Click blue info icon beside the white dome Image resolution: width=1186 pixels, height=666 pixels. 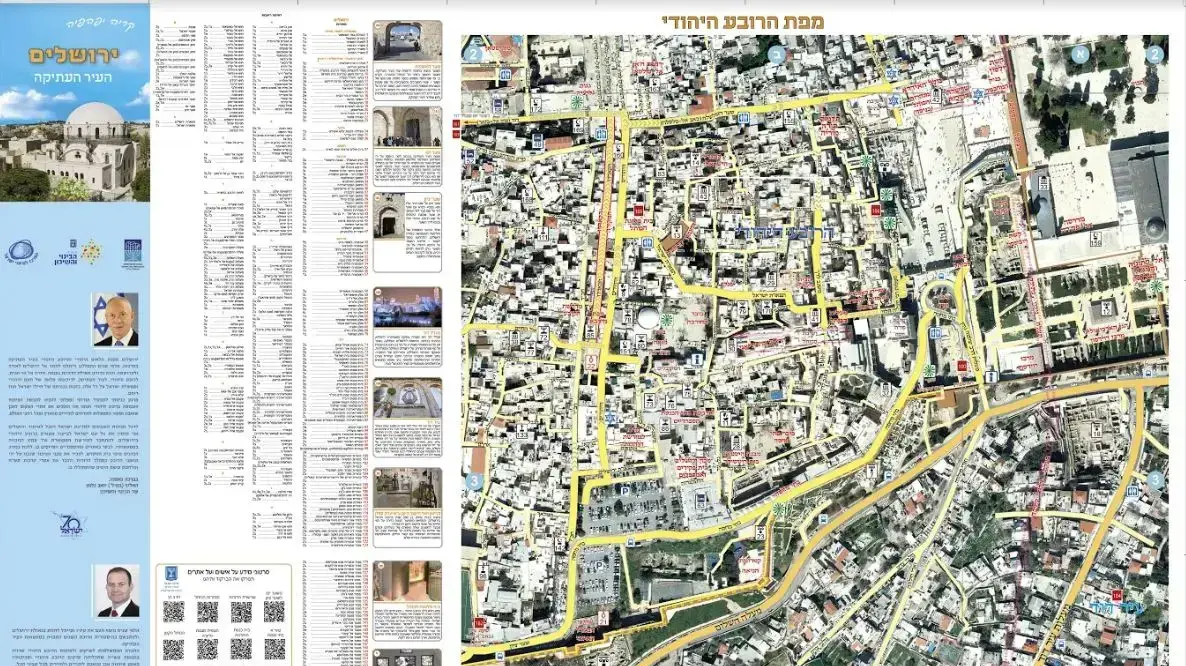pyautogui.click(x=698, y=360)
